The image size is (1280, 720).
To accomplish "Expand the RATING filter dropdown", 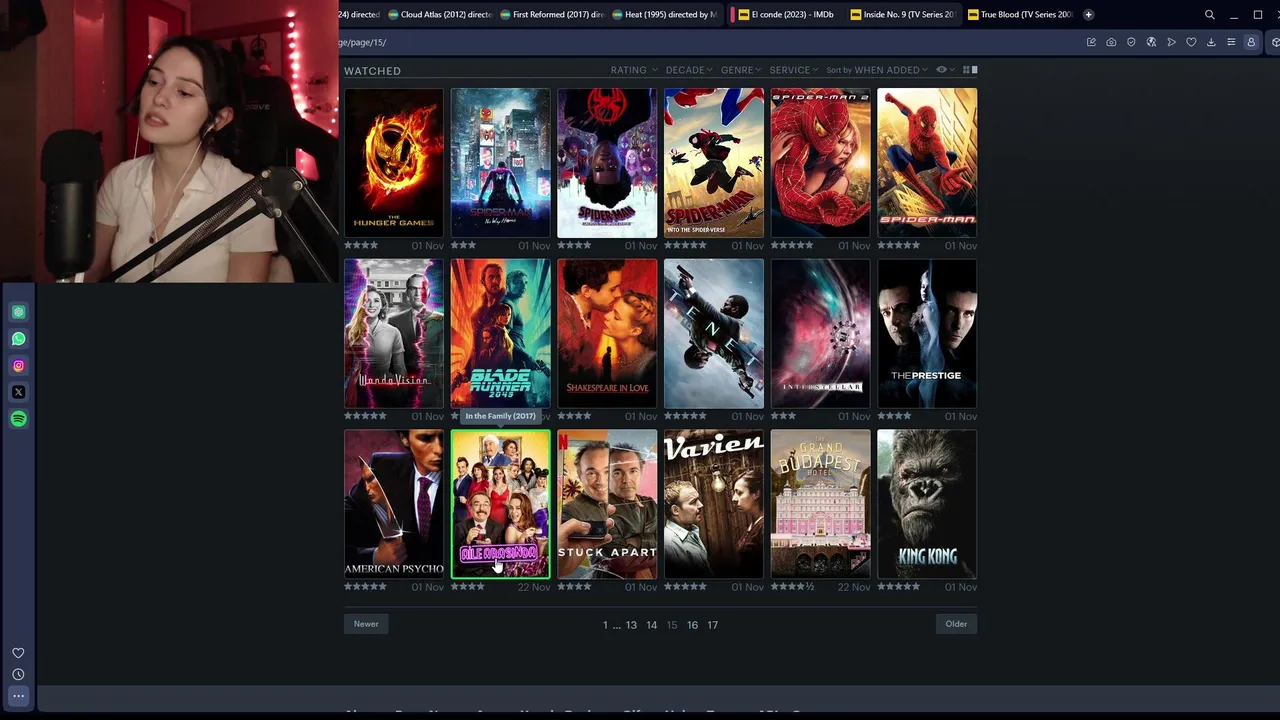I will pos(634,70).
